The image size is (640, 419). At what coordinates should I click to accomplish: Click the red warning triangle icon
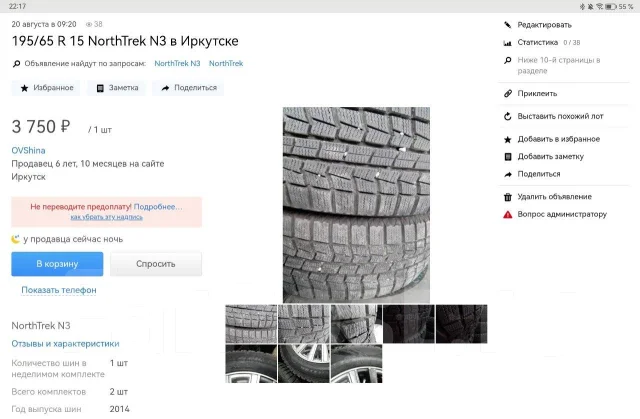pos(507,214)
